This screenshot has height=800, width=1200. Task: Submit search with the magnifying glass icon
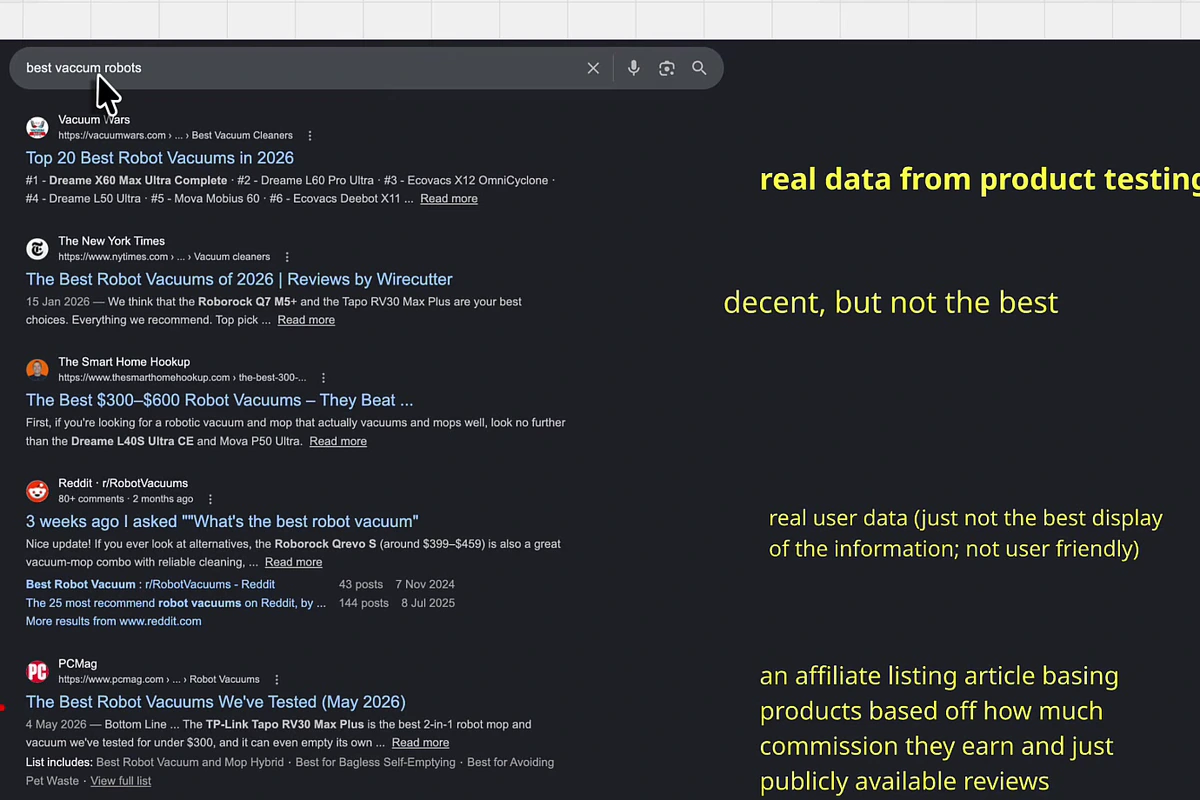699,68
